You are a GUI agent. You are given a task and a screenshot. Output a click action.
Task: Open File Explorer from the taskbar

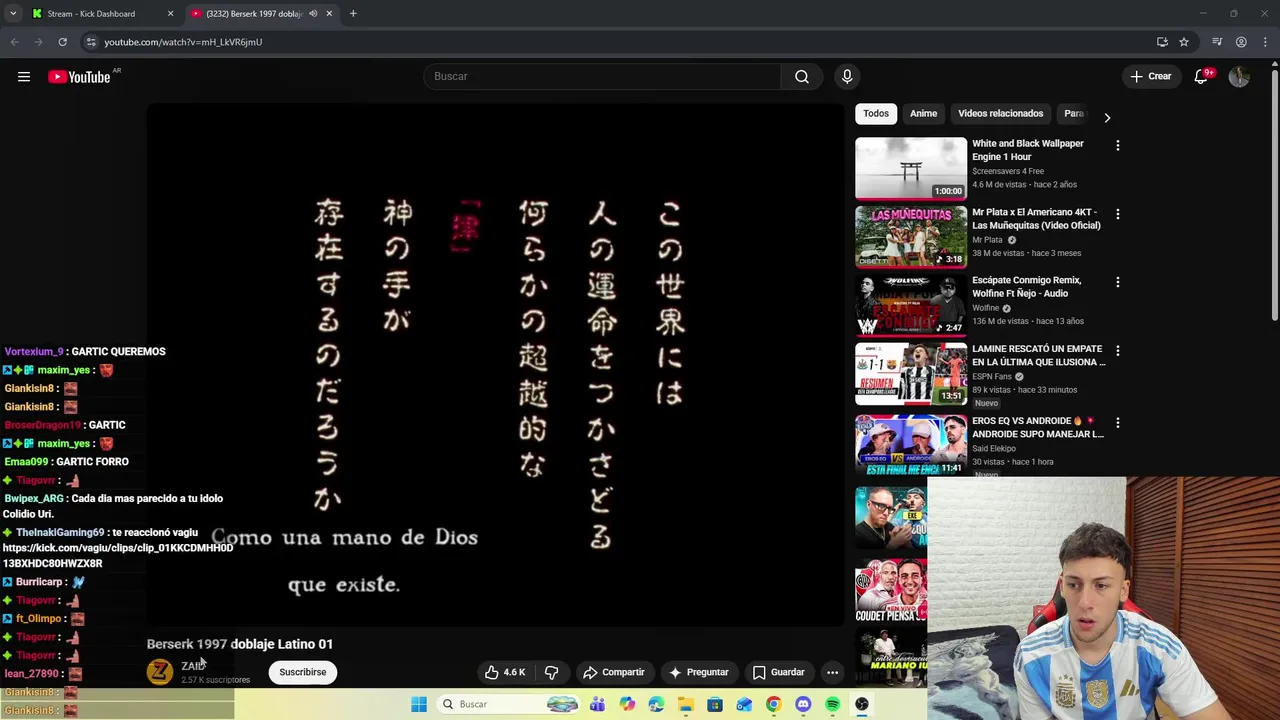[686, 704]
